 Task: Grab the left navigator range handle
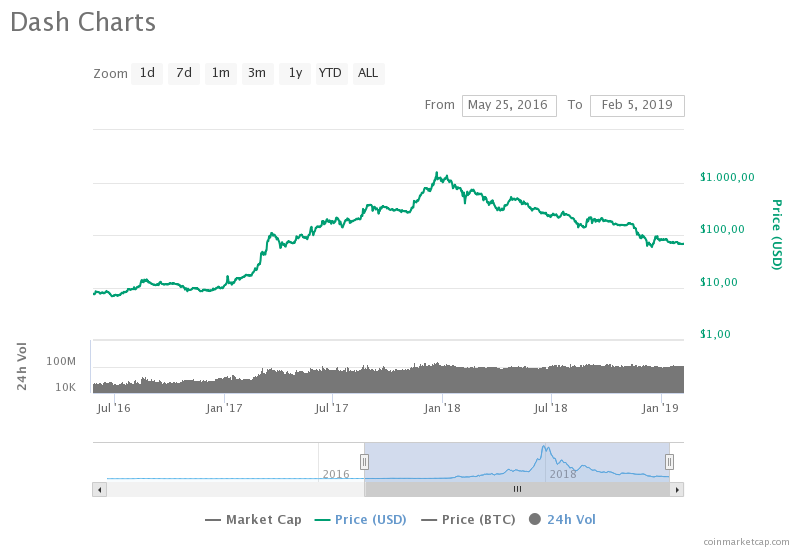pos(364,462)
